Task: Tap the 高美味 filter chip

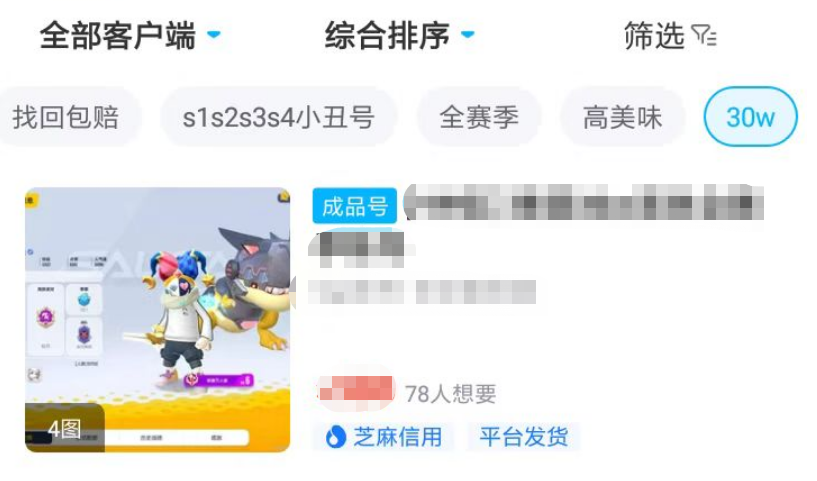Action: click(622, 117)
